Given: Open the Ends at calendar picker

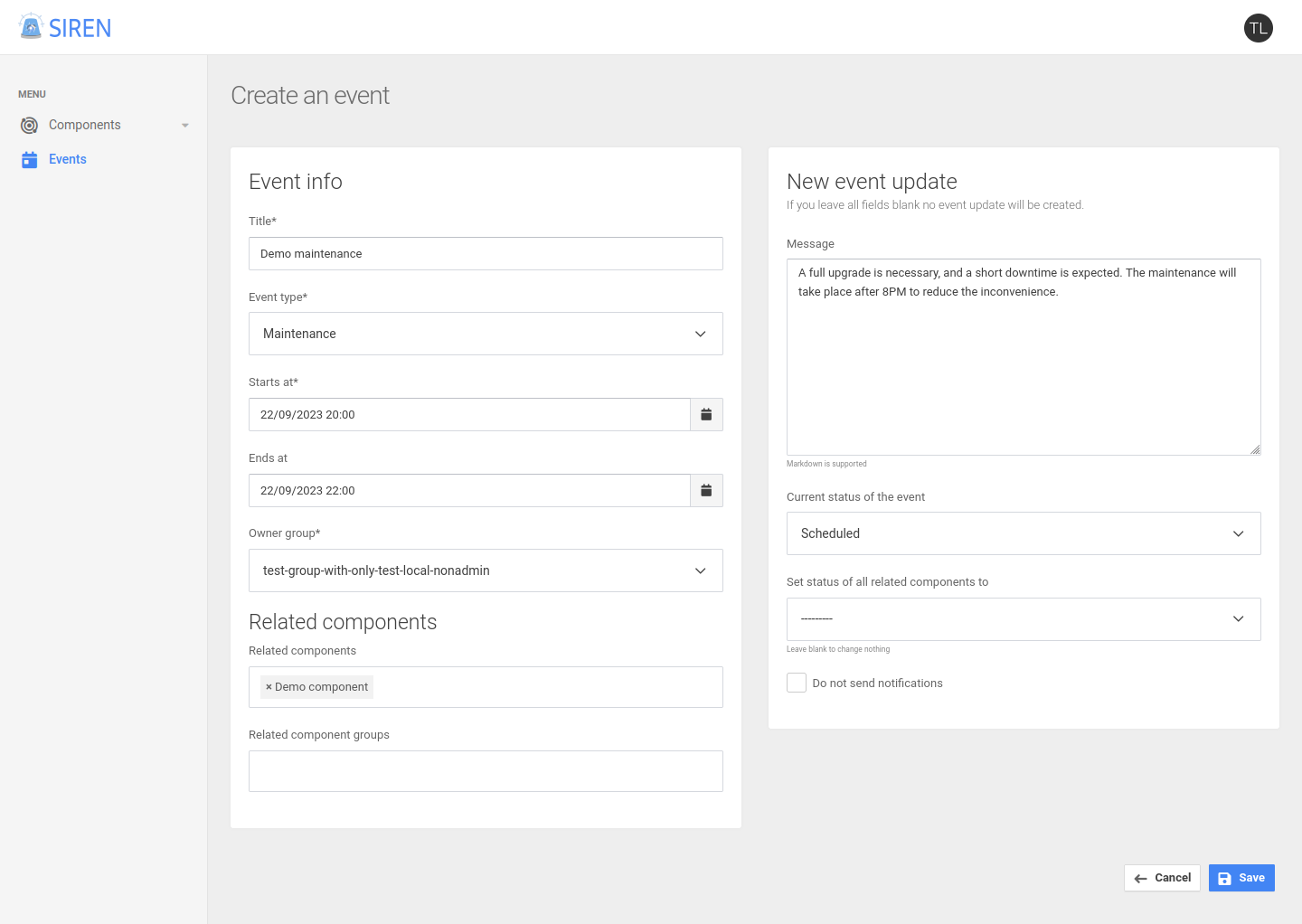Looking at the screenshot, I should [x=706, y=491].
